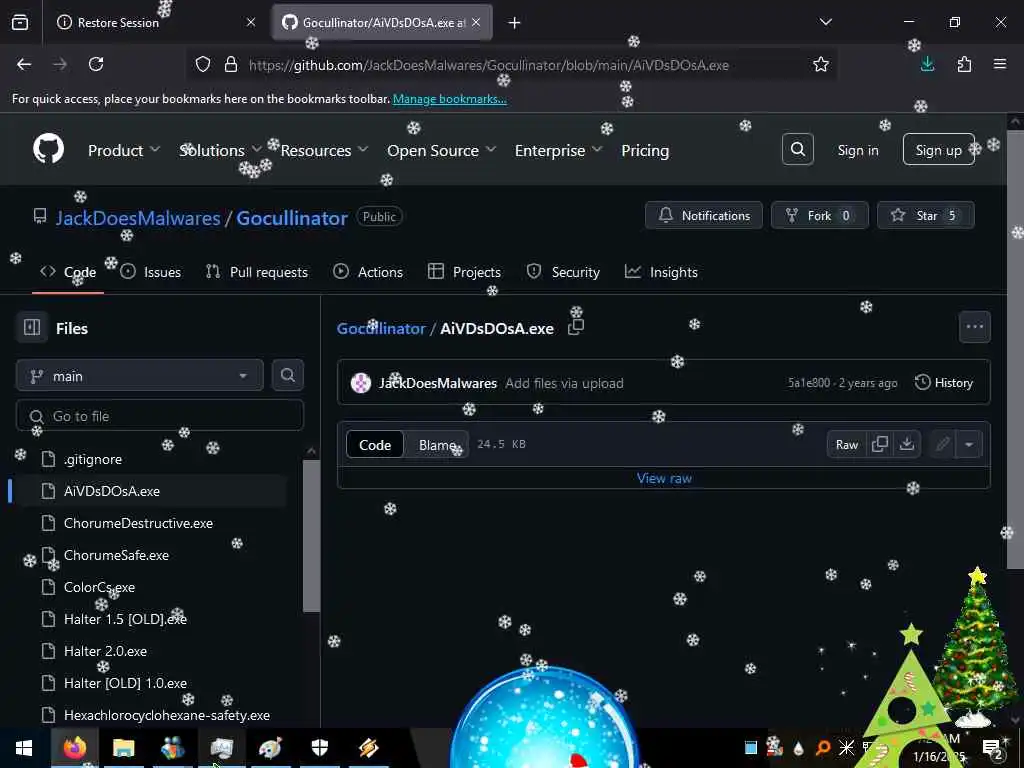
Task: Click the Go to file input
Action: (160, 416)
